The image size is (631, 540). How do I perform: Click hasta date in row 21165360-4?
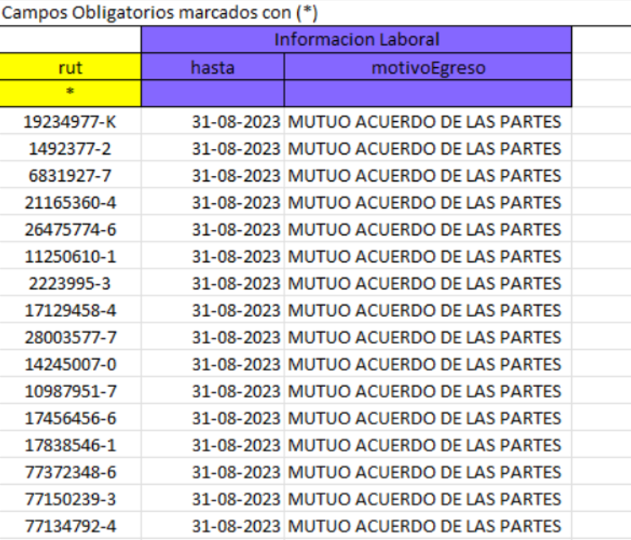click(213, 202)
